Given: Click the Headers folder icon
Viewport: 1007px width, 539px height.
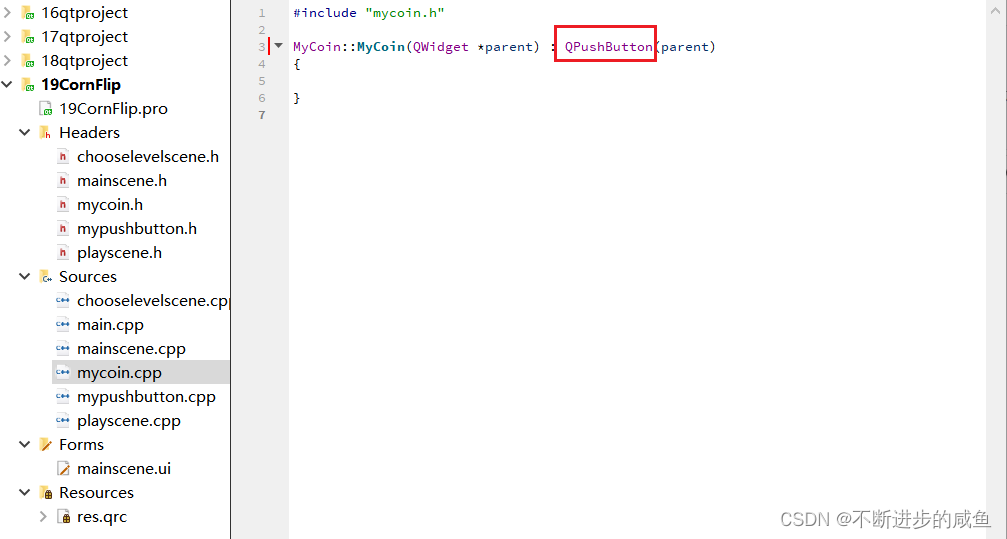Looking at the screenshot, I should pyautogui.click(x=46, y=133).
